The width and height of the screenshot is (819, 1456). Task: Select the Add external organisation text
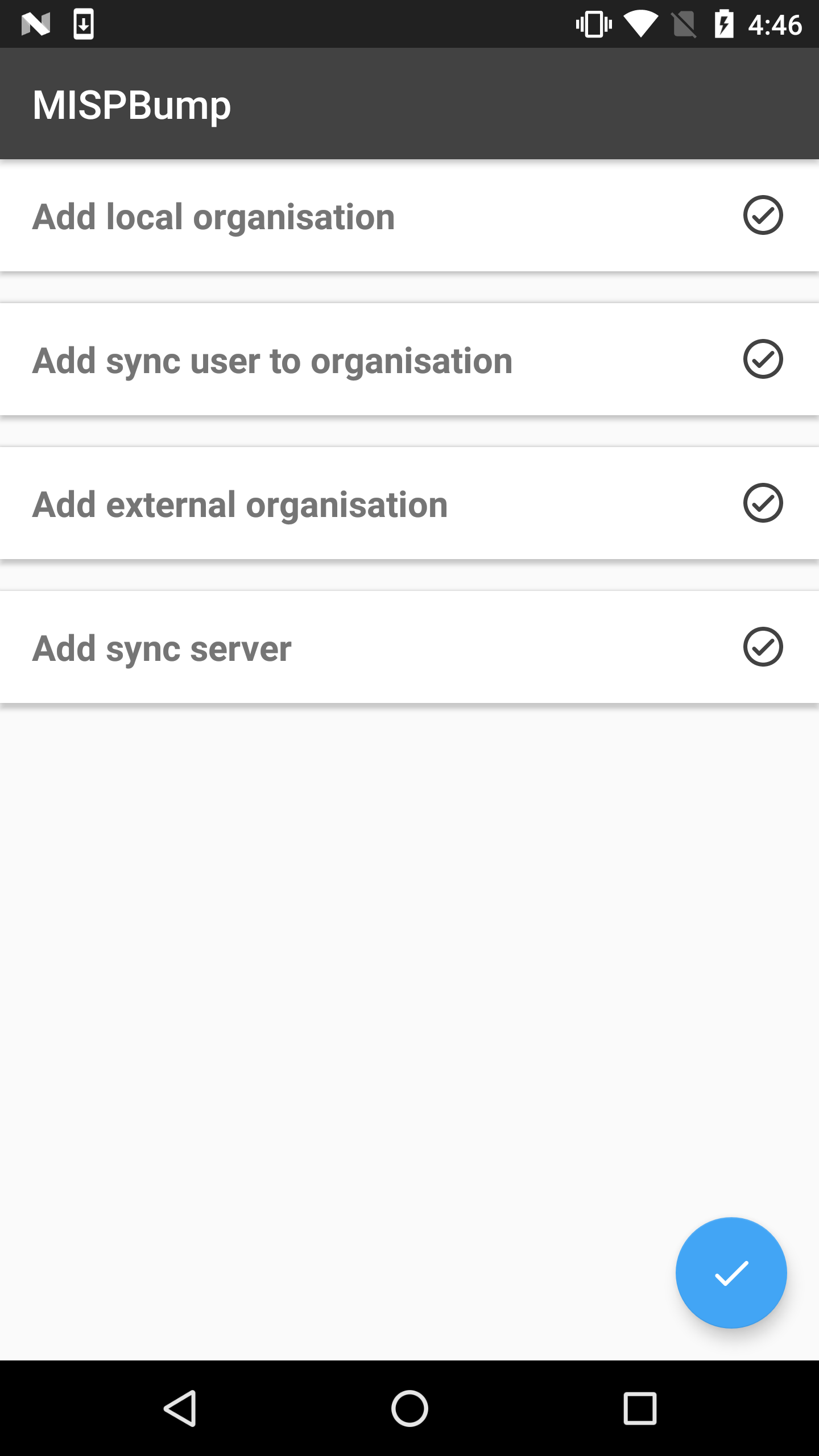(x=240, y=504)
